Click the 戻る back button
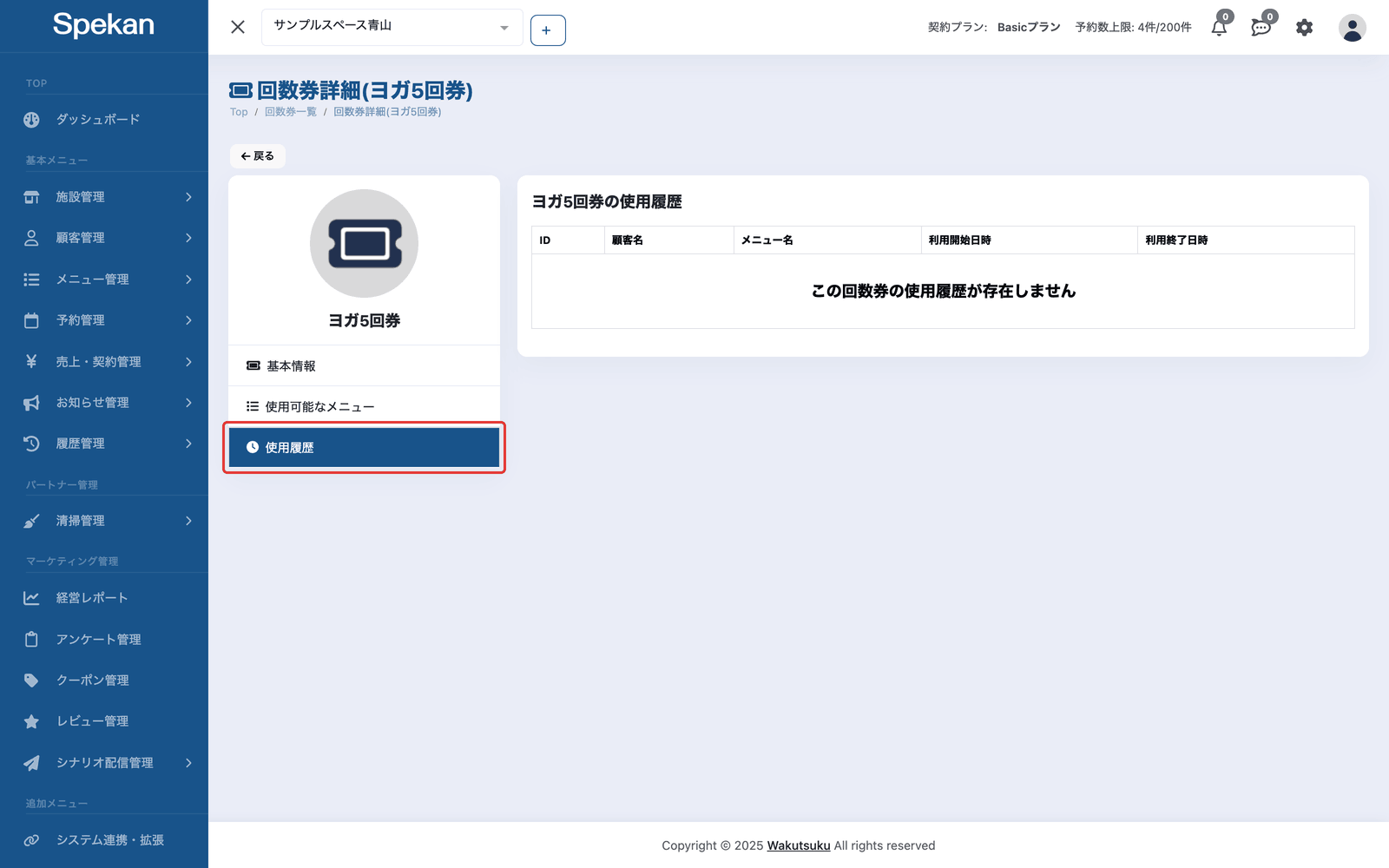1389x868 pixels. click(258, 156)
